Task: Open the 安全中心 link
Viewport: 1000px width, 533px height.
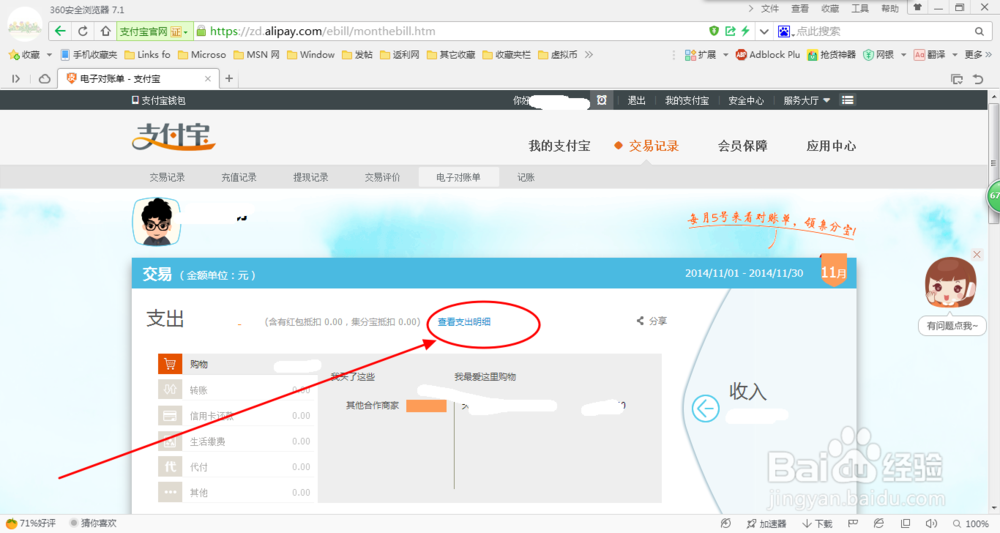Action: coord(746,100)
